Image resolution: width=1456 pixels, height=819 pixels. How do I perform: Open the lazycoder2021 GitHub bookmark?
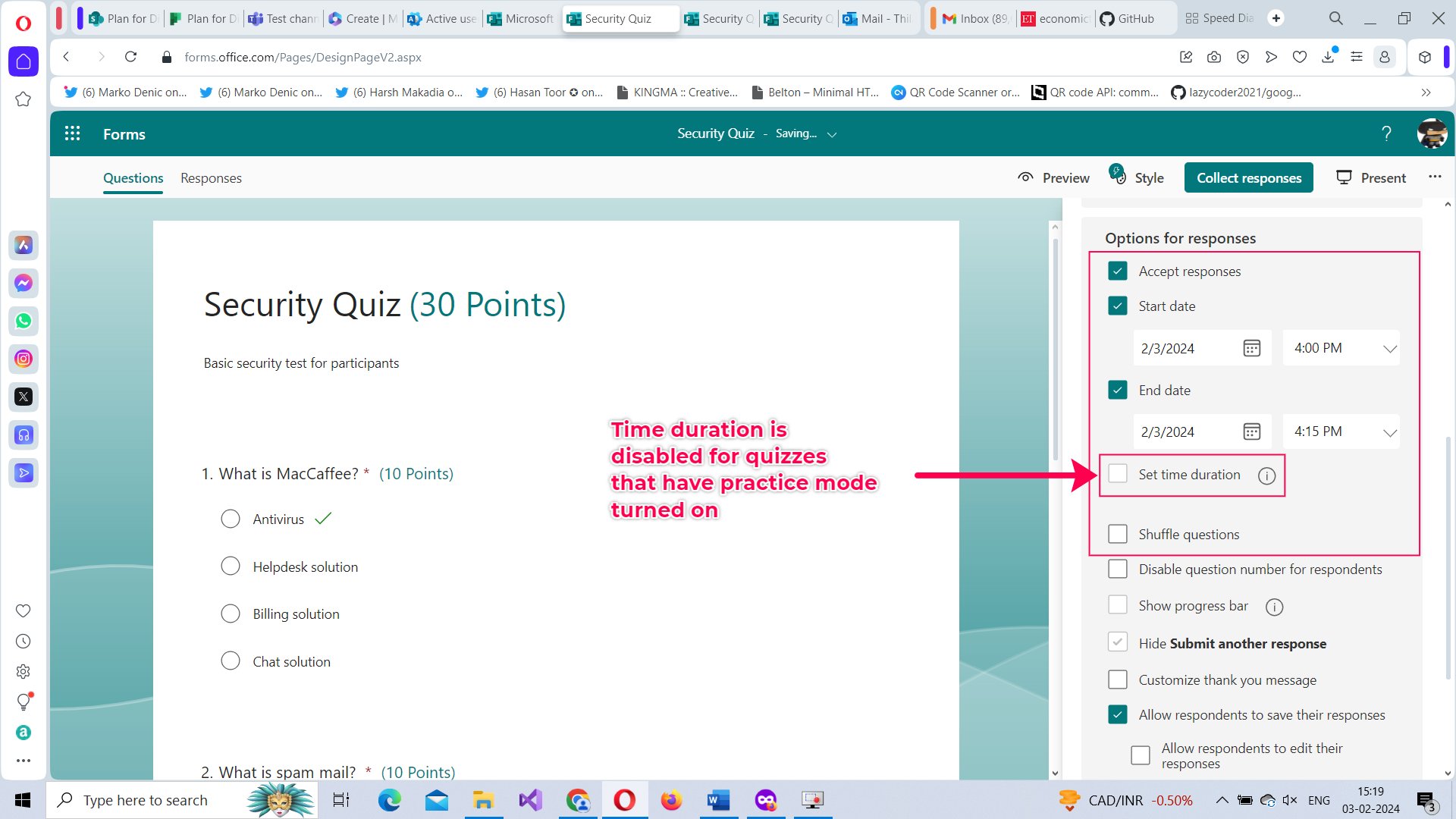coord(1236,93)
